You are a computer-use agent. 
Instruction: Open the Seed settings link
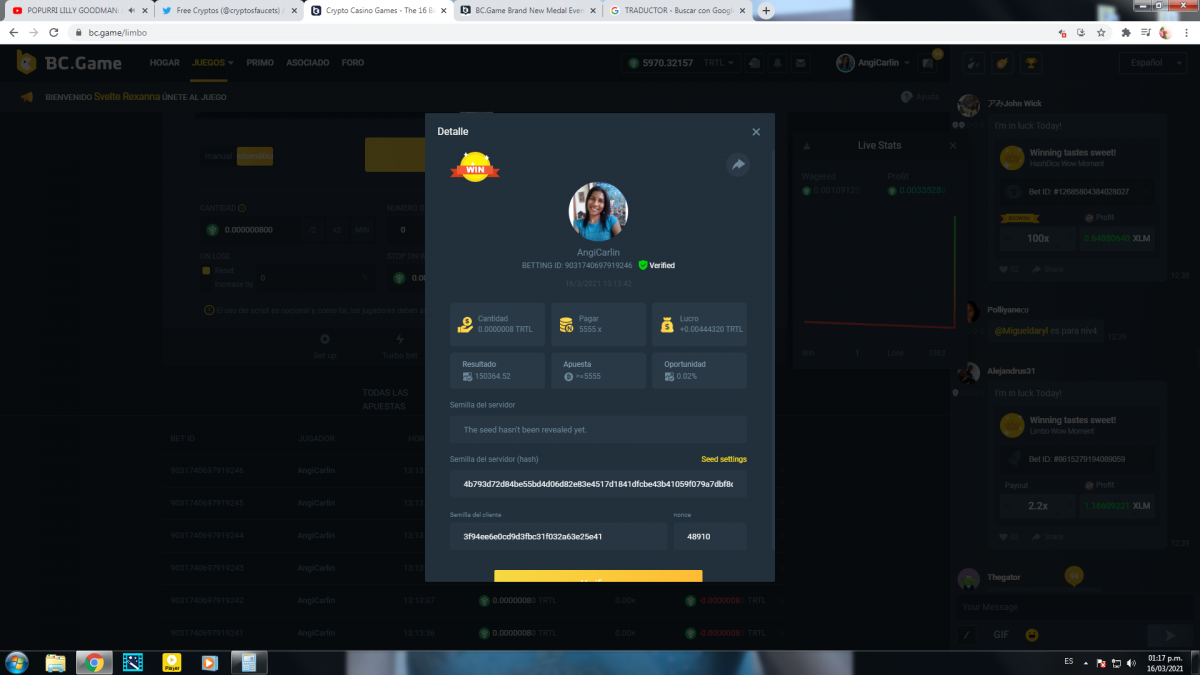(723, 459)
